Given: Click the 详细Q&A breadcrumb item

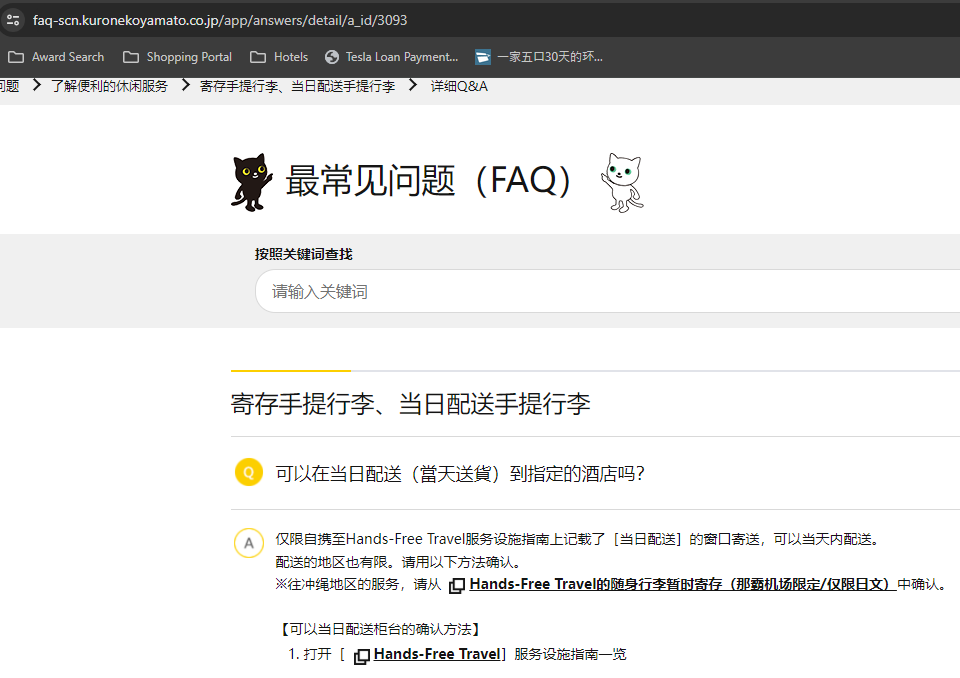Looking at the screenshot, I should 459,86.
